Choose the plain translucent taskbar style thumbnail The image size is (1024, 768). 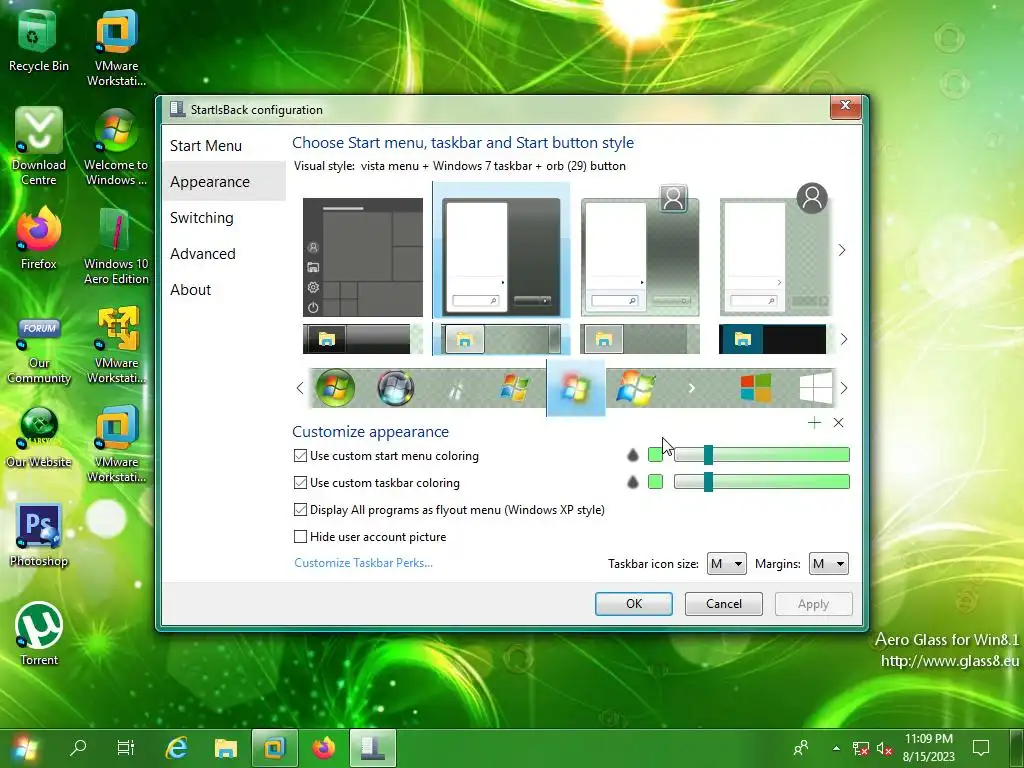pos(640,339)
